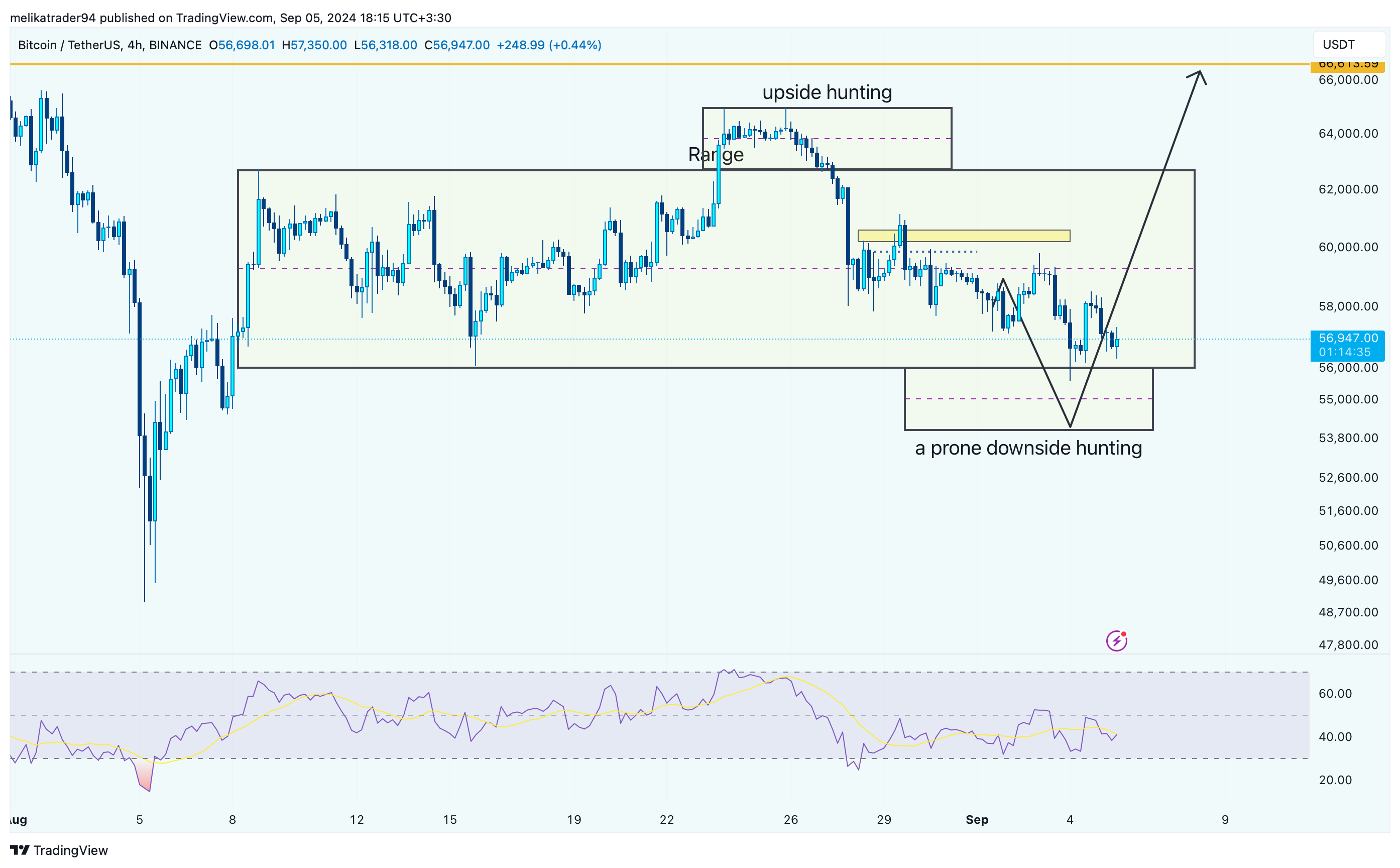
Task: Select the 'upside hunting' text annotation
Action: (827, 92)
